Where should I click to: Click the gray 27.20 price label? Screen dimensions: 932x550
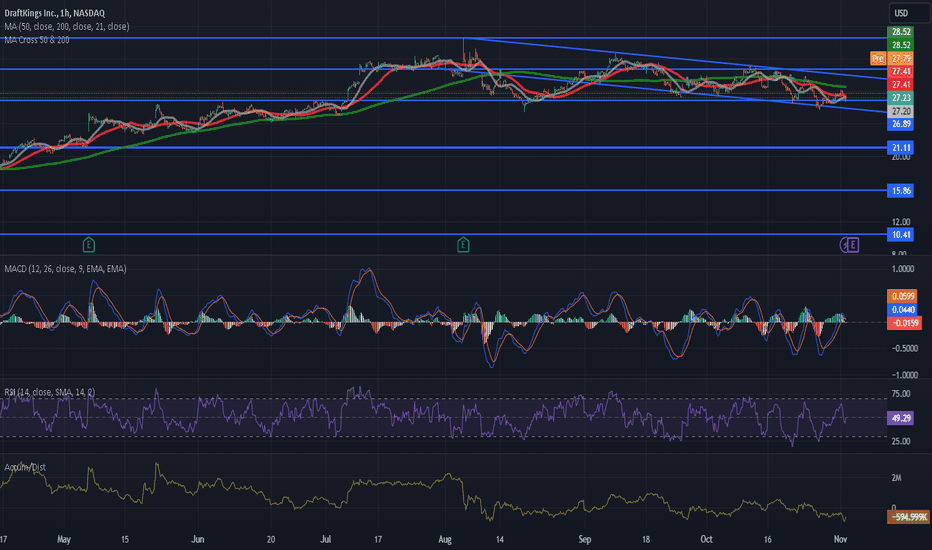900,111
